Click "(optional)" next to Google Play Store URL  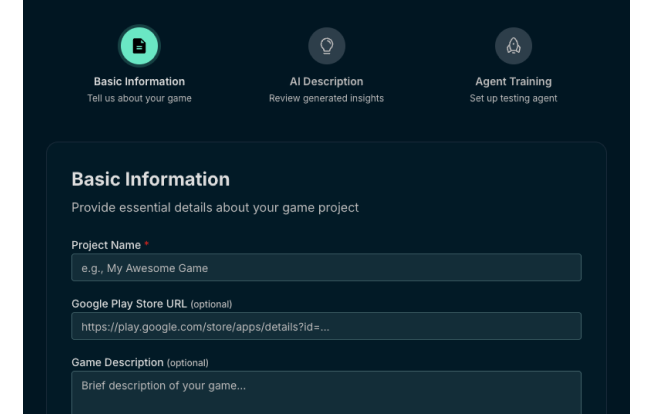[211, 304]
